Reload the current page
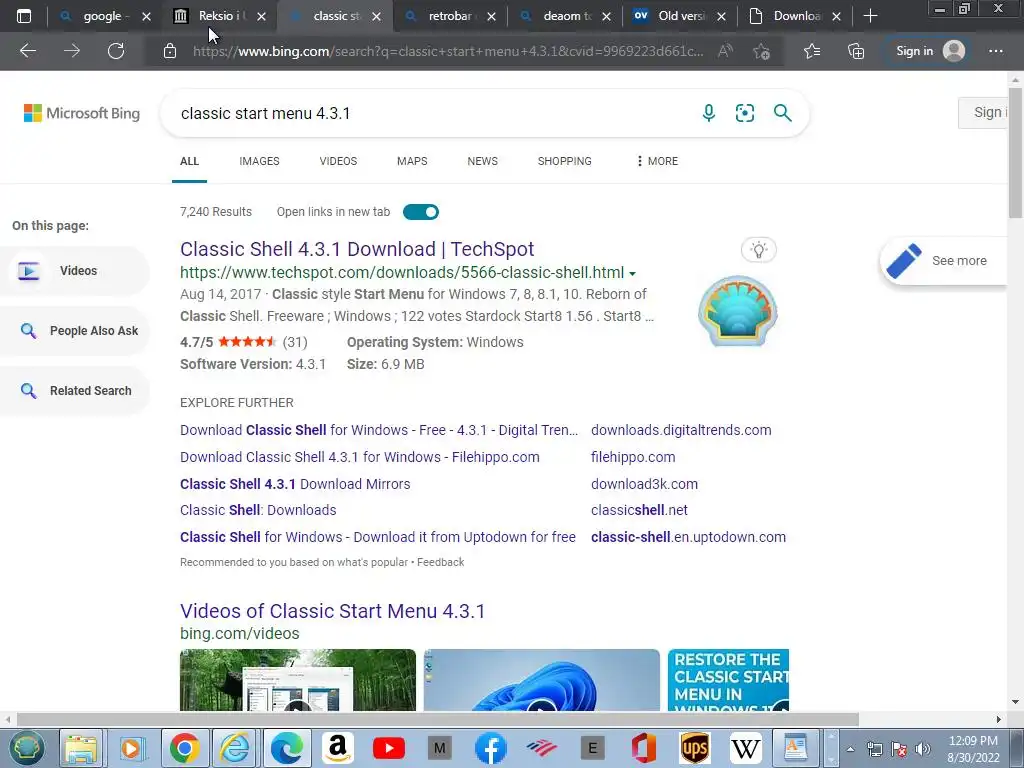Viewport: 1024px width, 768px height. (116, 51)
